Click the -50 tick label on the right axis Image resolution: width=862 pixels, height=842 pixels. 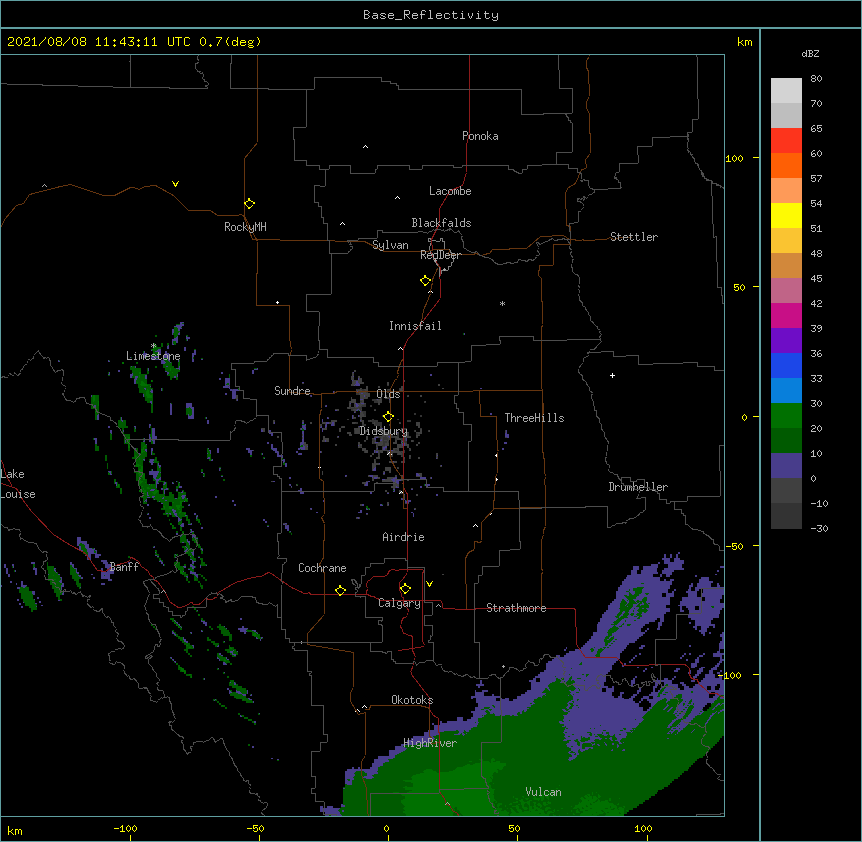(x=734, y=546)
